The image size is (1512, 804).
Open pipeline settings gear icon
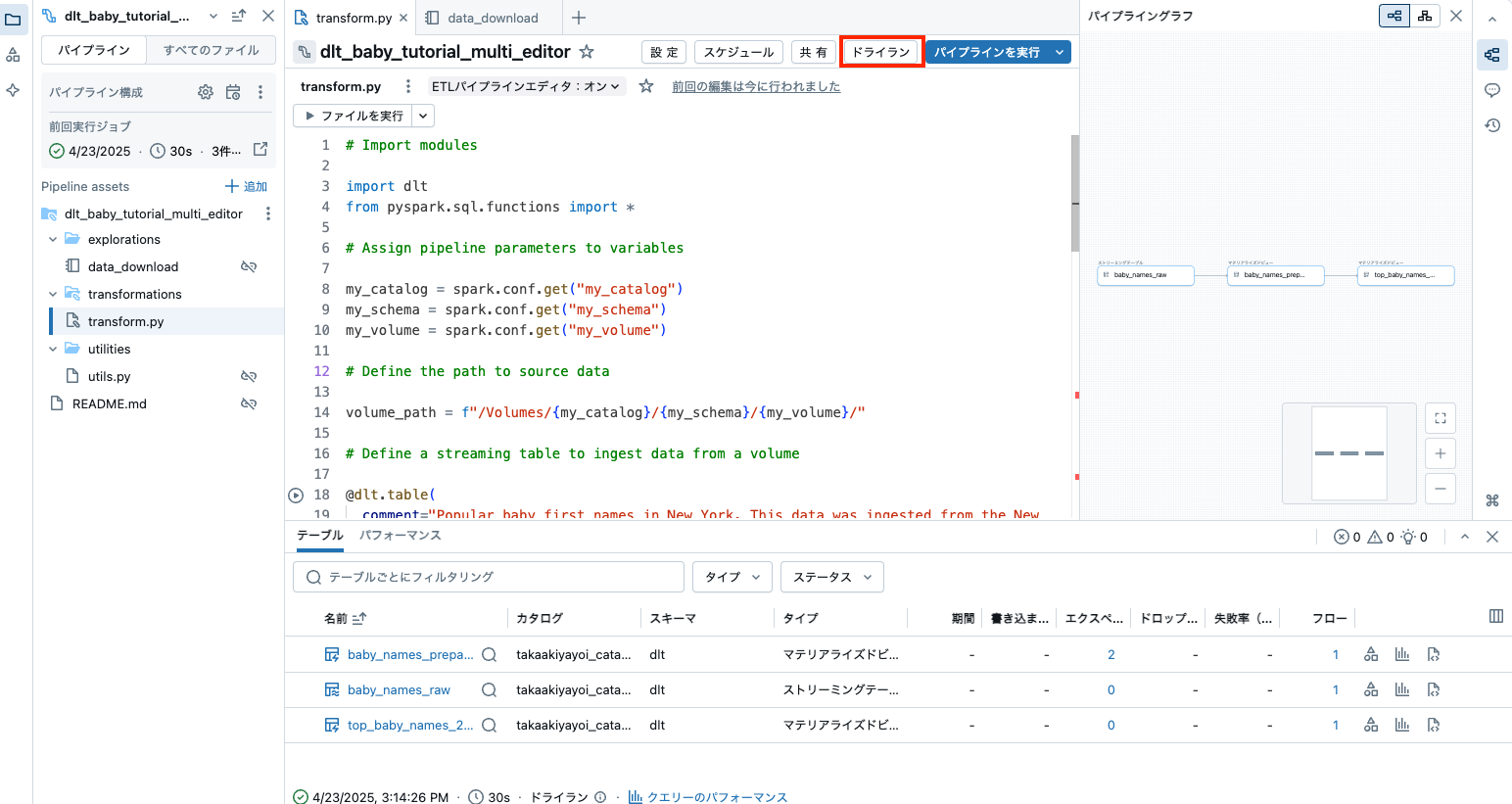point(205,91)
